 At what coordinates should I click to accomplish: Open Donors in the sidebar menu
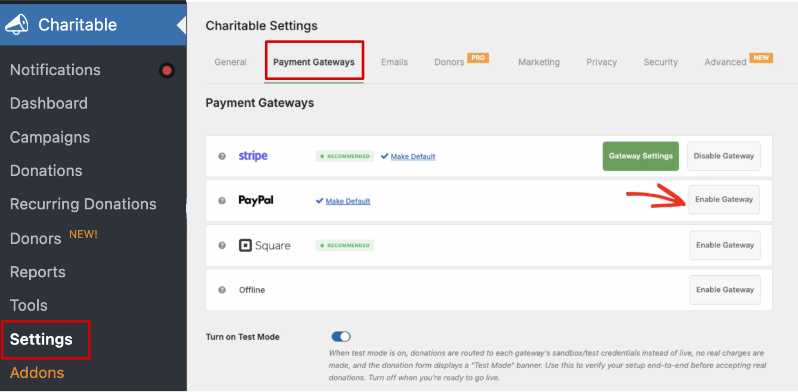pyautogui.click(x=36, y=238)
